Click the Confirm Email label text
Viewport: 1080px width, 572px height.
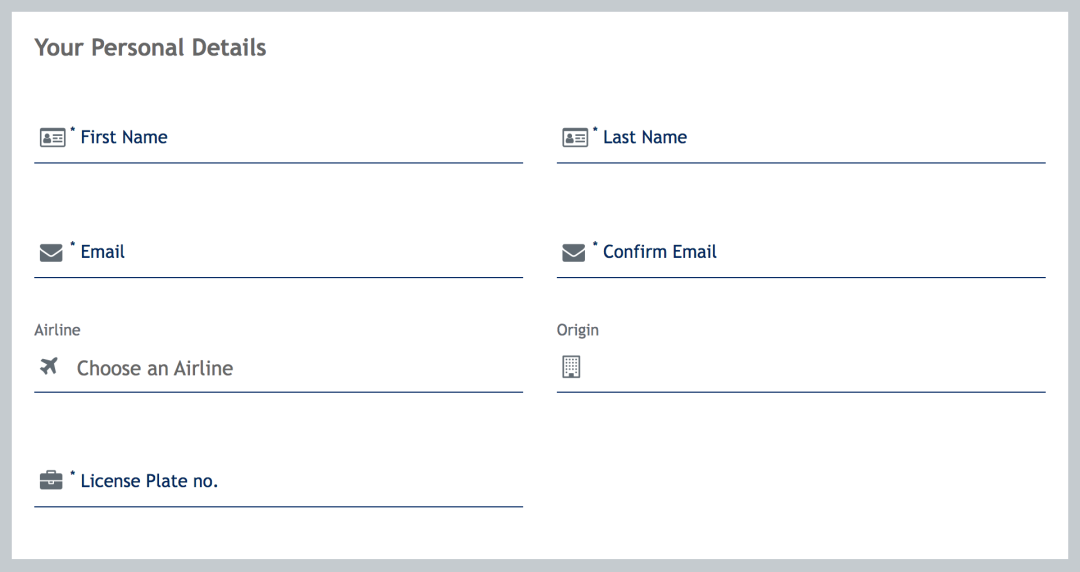coord(659,252)
